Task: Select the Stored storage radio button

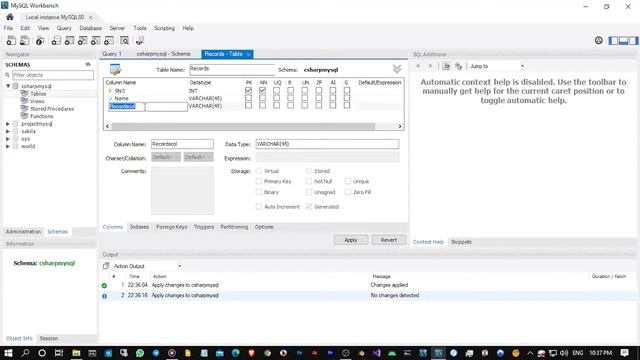Action: [x=309, y=171]
